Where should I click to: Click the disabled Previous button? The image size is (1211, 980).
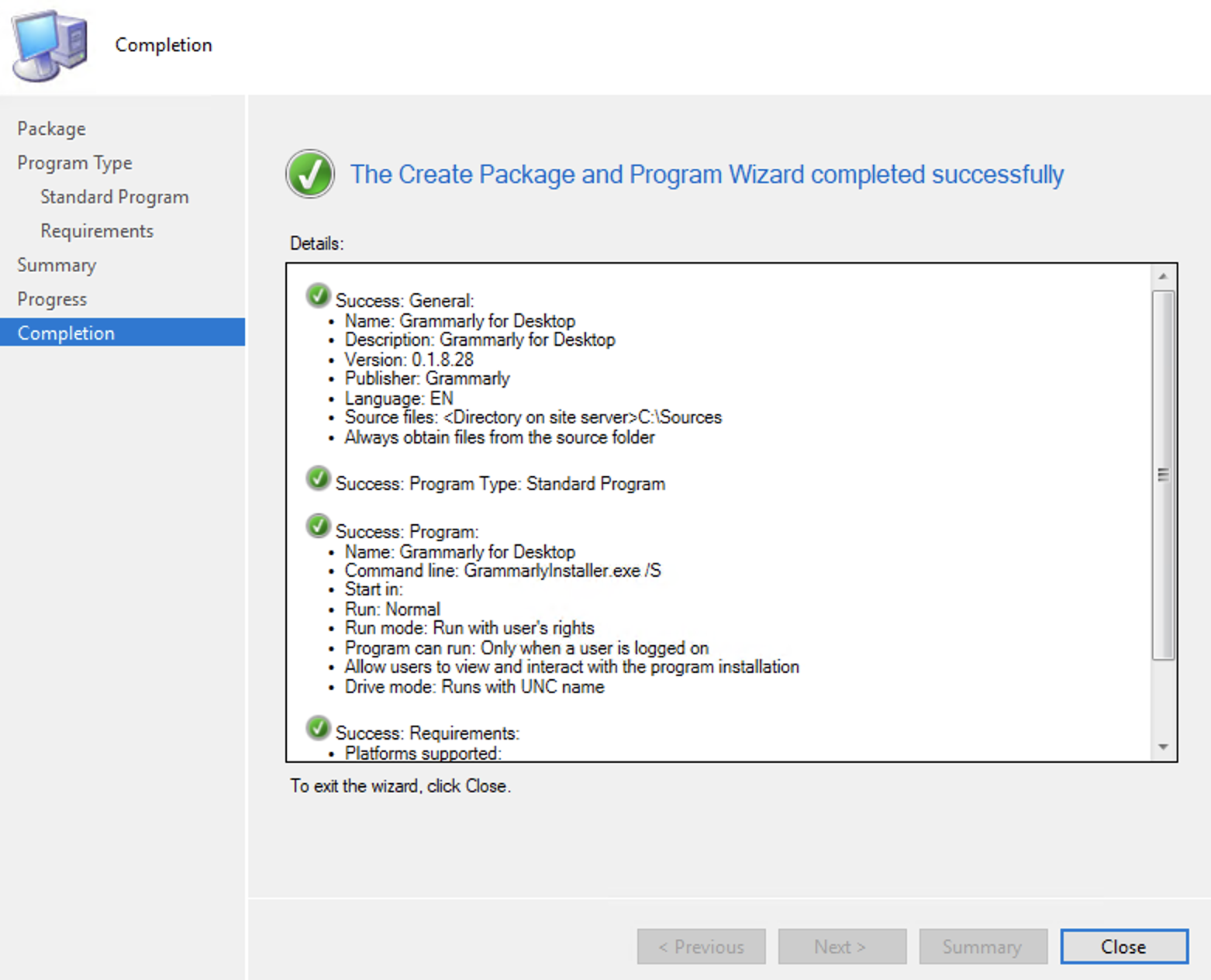point(701,947)
